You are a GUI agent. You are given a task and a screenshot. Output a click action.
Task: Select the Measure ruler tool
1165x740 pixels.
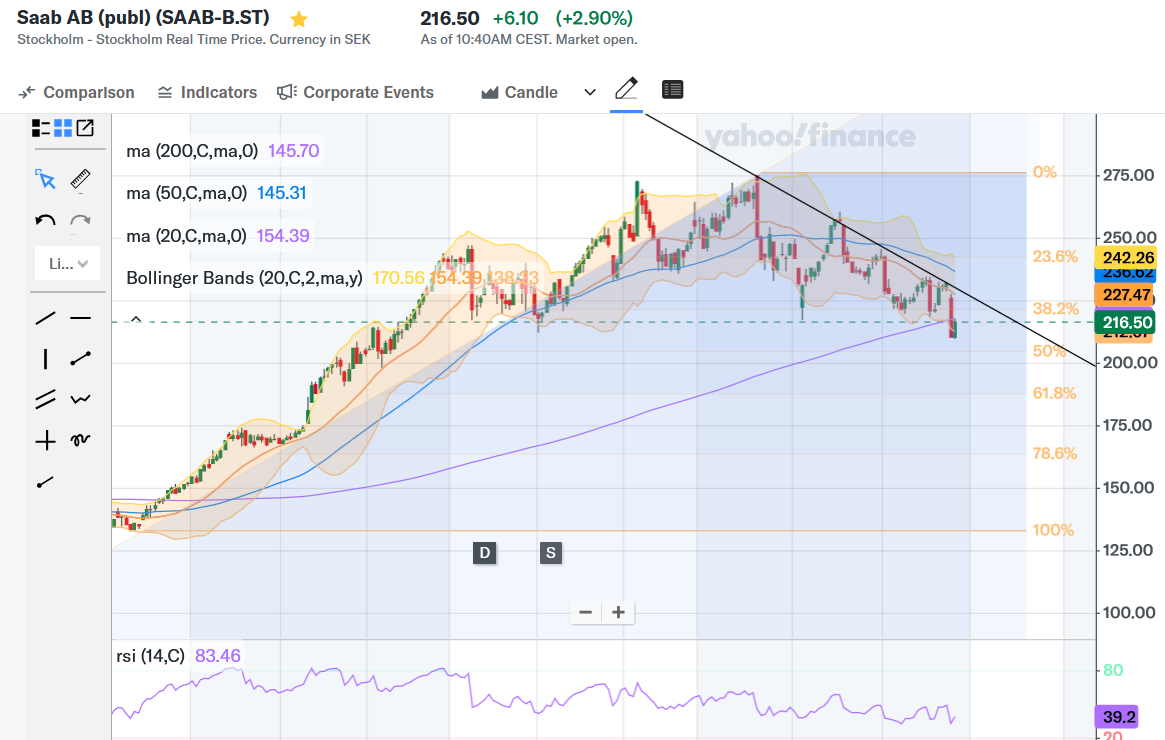click(x=81, y=180)
